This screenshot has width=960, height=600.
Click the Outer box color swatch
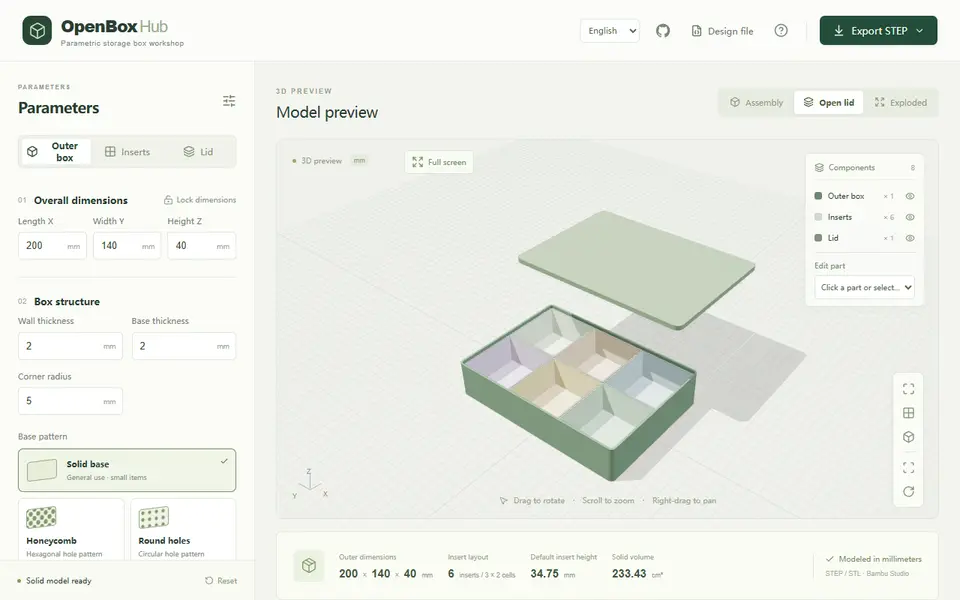(818, 196)
